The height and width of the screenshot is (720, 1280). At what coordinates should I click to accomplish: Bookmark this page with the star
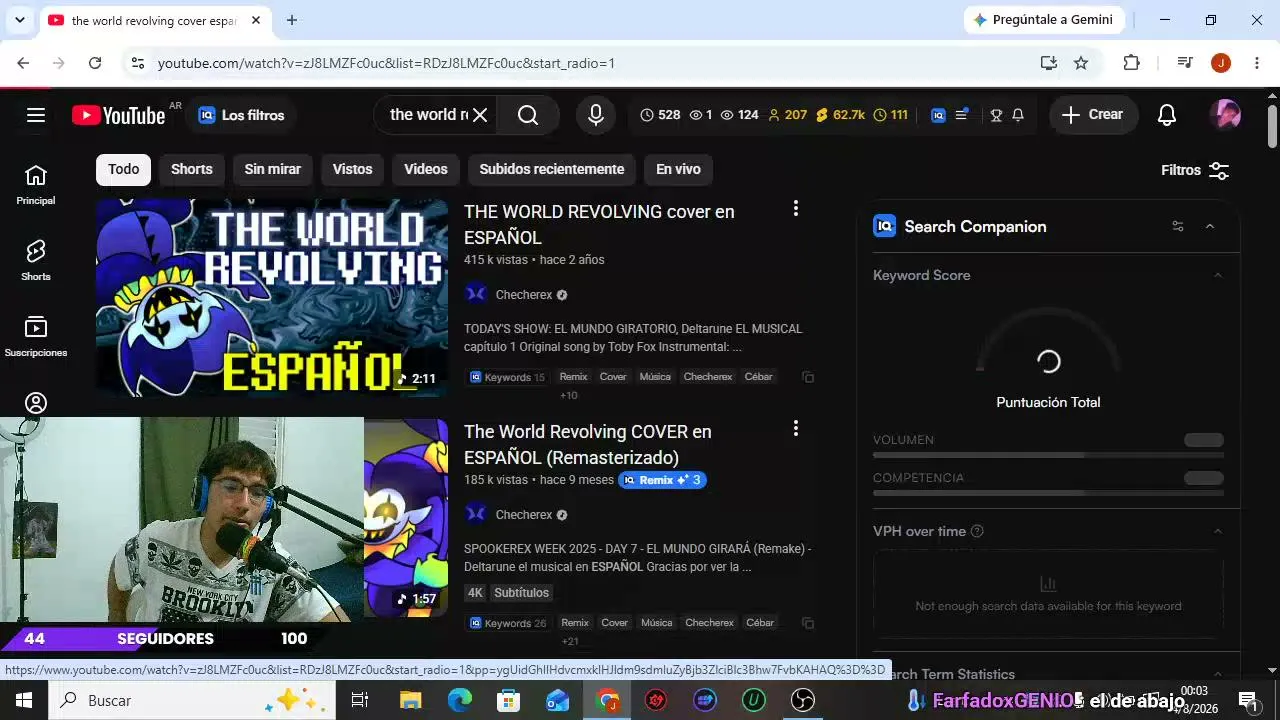[x=1081, y=63]
